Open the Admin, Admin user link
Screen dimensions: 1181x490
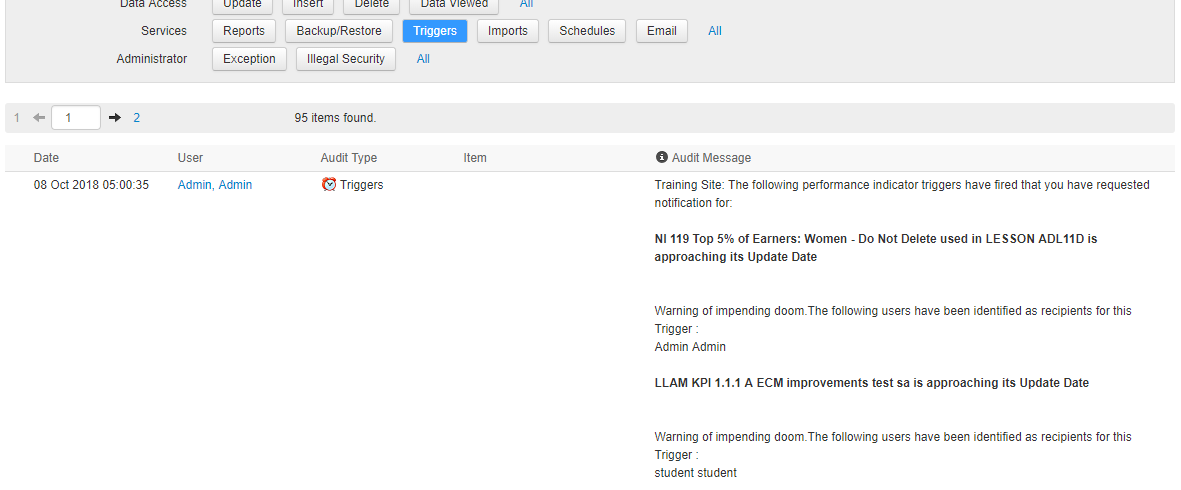[x=215, y=184]
